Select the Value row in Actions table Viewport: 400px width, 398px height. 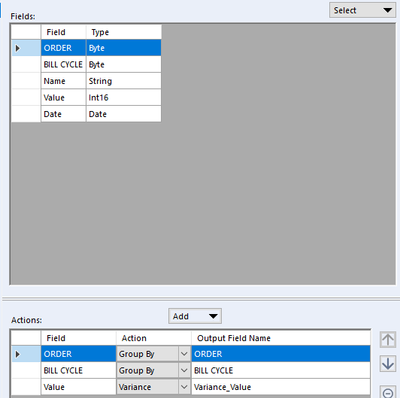tap(190, 387)
